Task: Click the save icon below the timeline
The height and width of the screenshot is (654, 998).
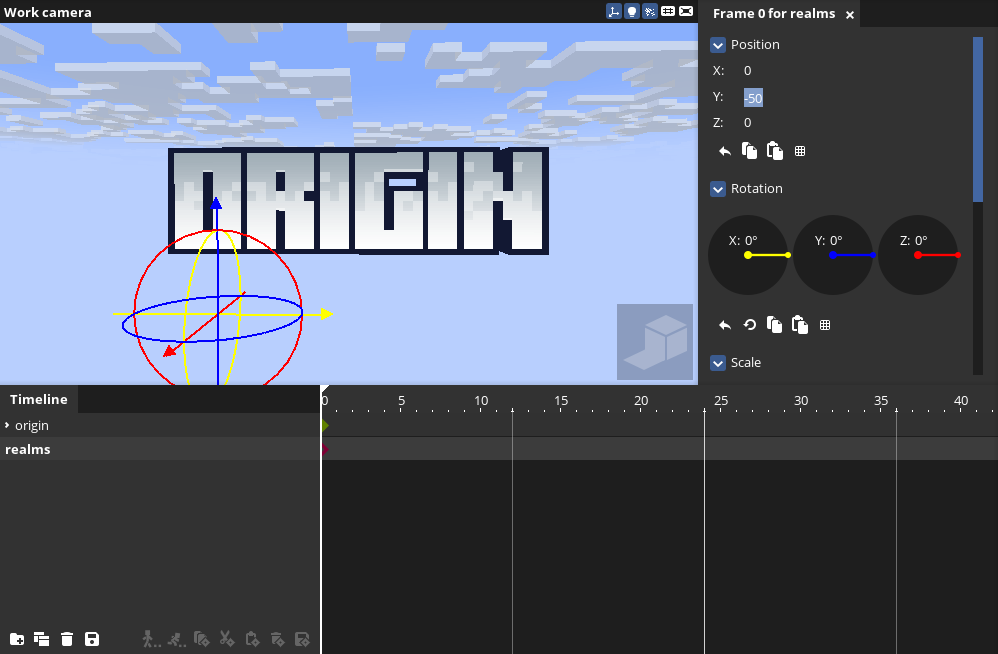Action: (x=92, y=639)
